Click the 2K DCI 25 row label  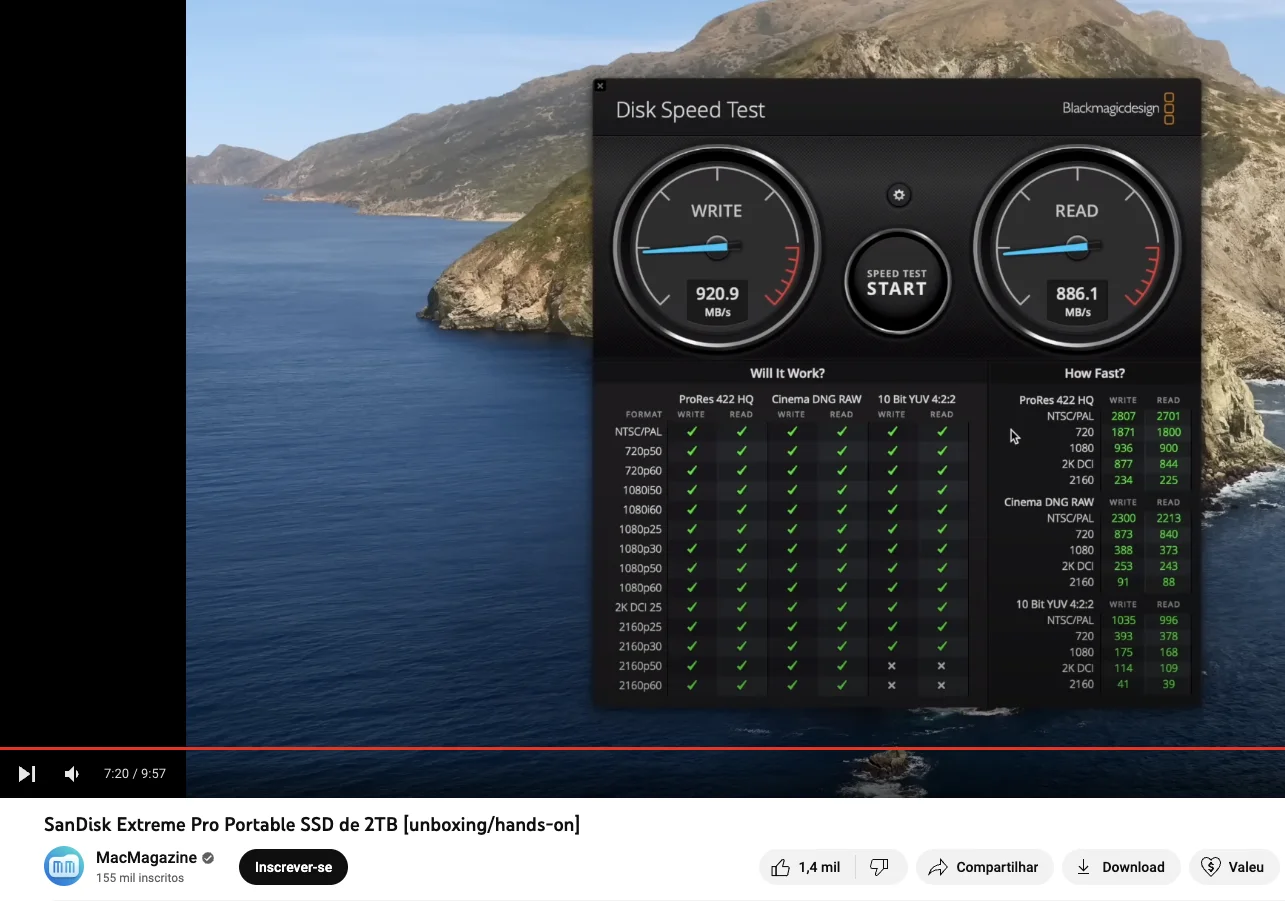point(638,607)
